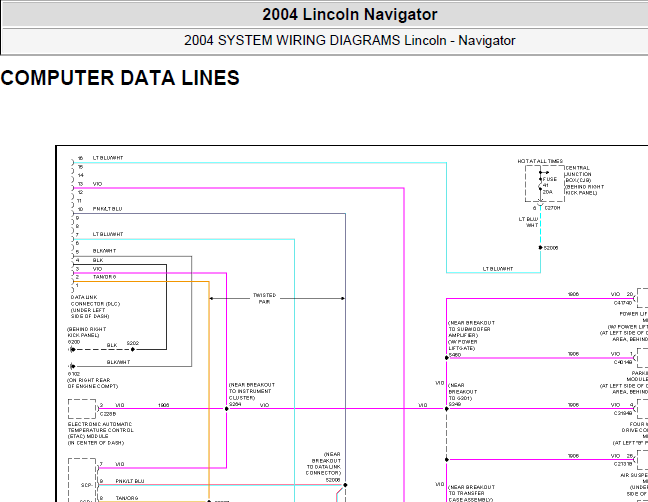Click the 'CENTRAL JUNCTION BOX (CJB)' label
Viewport: 648px width, 502px height.
pyautogui.click(x=578, y=174)
